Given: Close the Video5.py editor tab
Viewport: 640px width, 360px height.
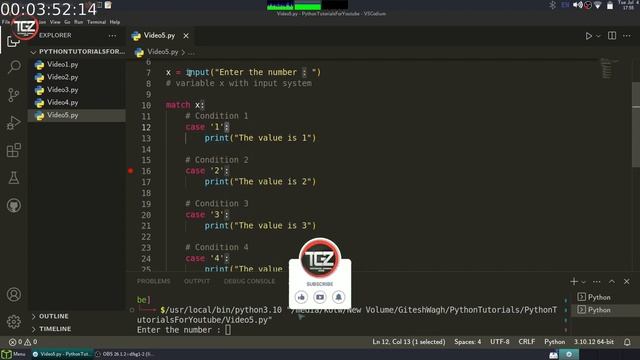Looking at the screenshot, I should coord(186,36).
